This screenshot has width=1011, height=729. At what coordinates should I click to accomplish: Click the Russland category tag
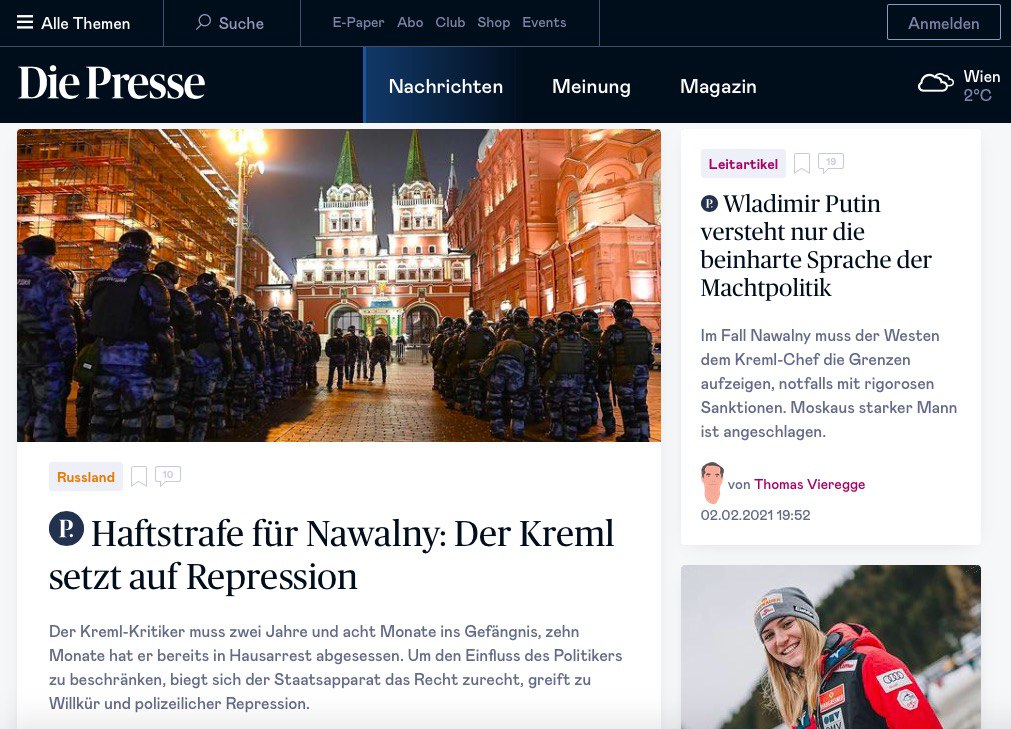pos(86,477)
